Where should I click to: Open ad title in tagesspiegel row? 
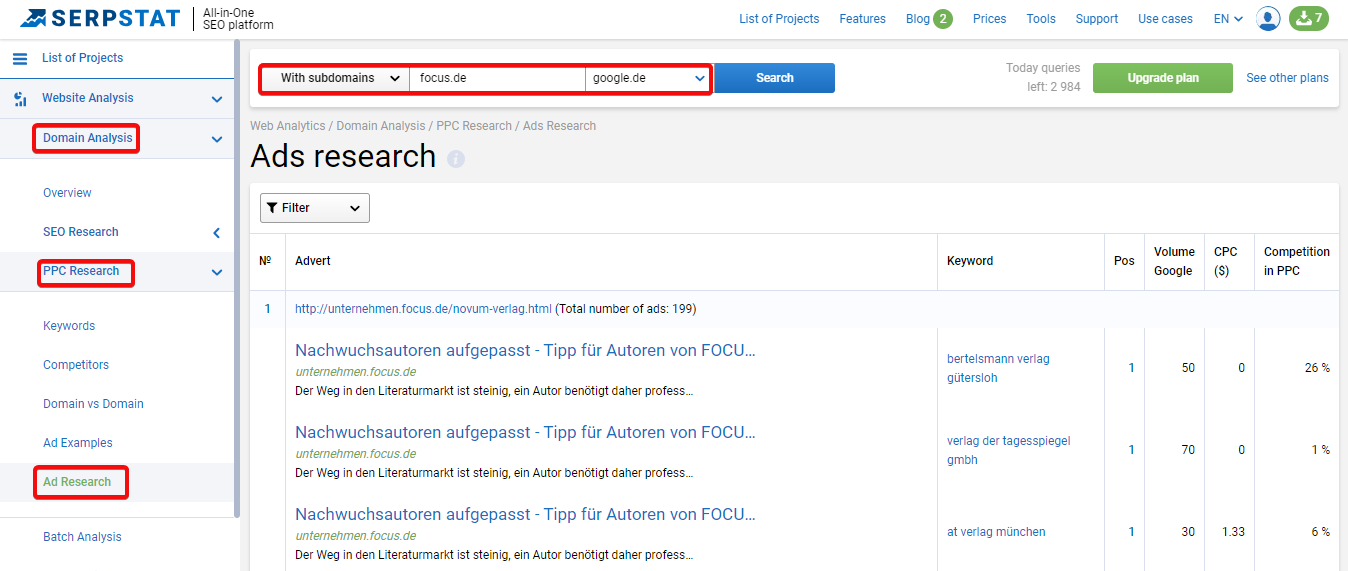click(525, 432)
